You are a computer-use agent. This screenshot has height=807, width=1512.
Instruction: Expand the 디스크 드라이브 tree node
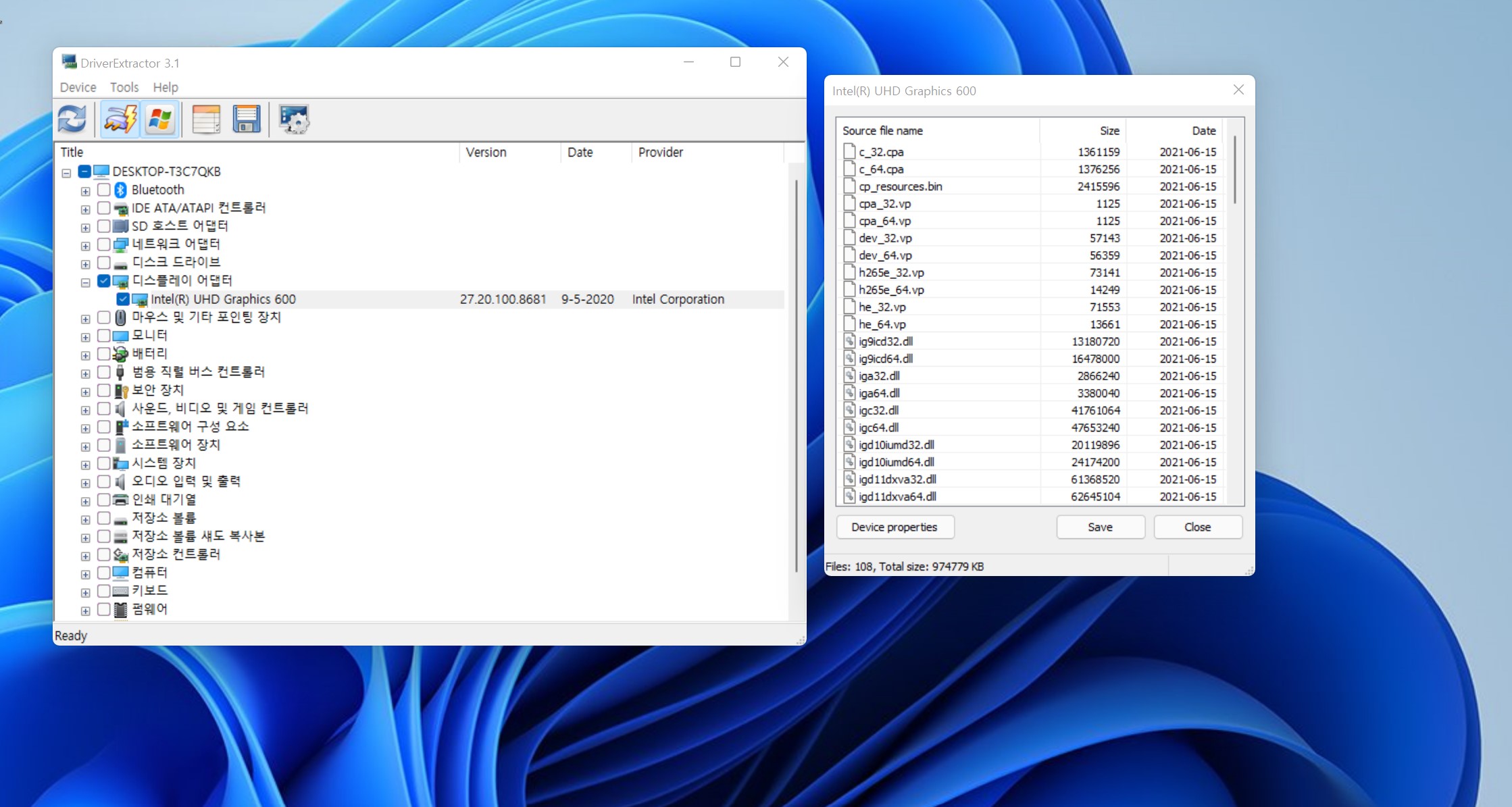pos(85,265)
